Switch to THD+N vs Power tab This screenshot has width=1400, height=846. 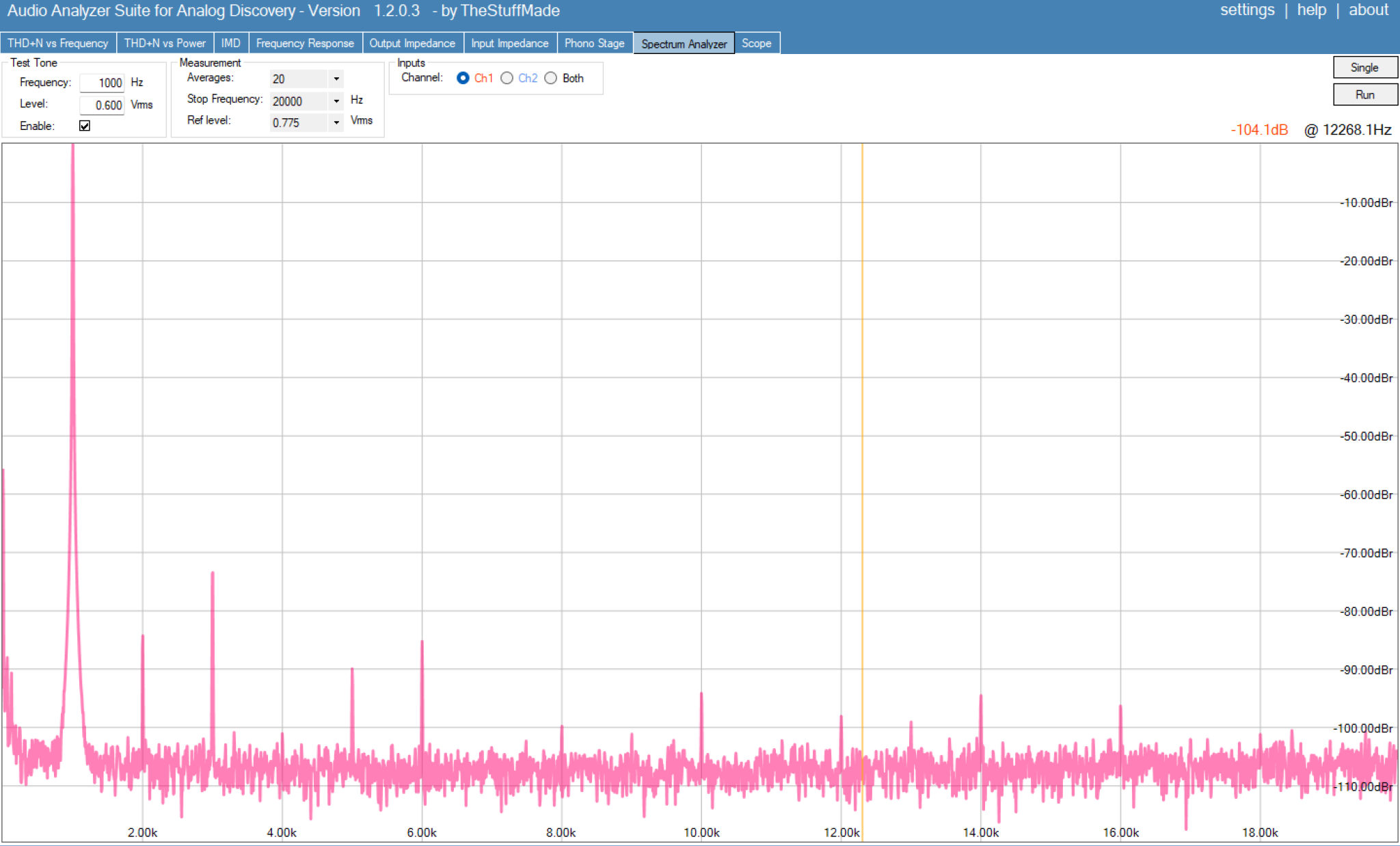point(165,43)
